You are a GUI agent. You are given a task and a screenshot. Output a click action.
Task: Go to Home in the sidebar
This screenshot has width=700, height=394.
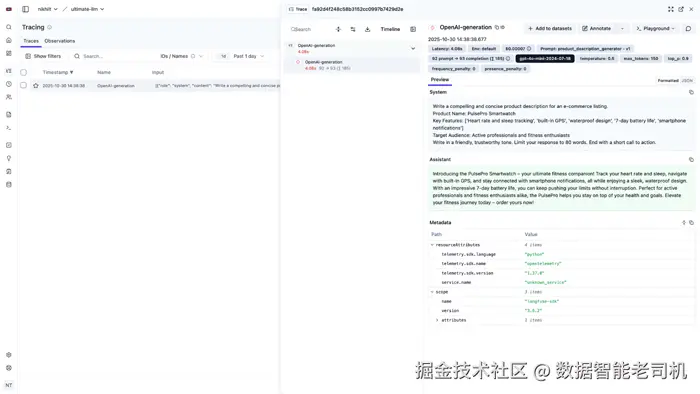pyautogui.click(x=8, y=40)
